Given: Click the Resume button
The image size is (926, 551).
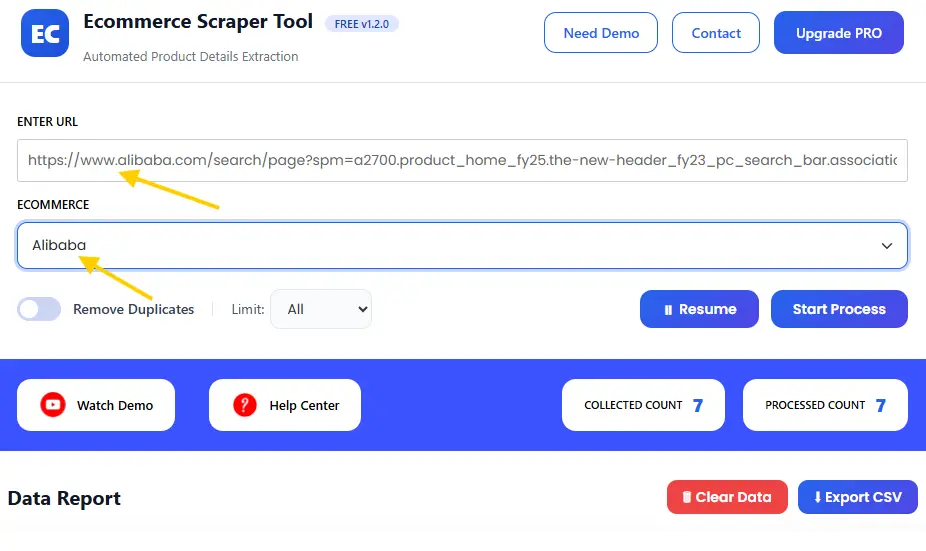Looking at the screenshot, I should (699, 309).
